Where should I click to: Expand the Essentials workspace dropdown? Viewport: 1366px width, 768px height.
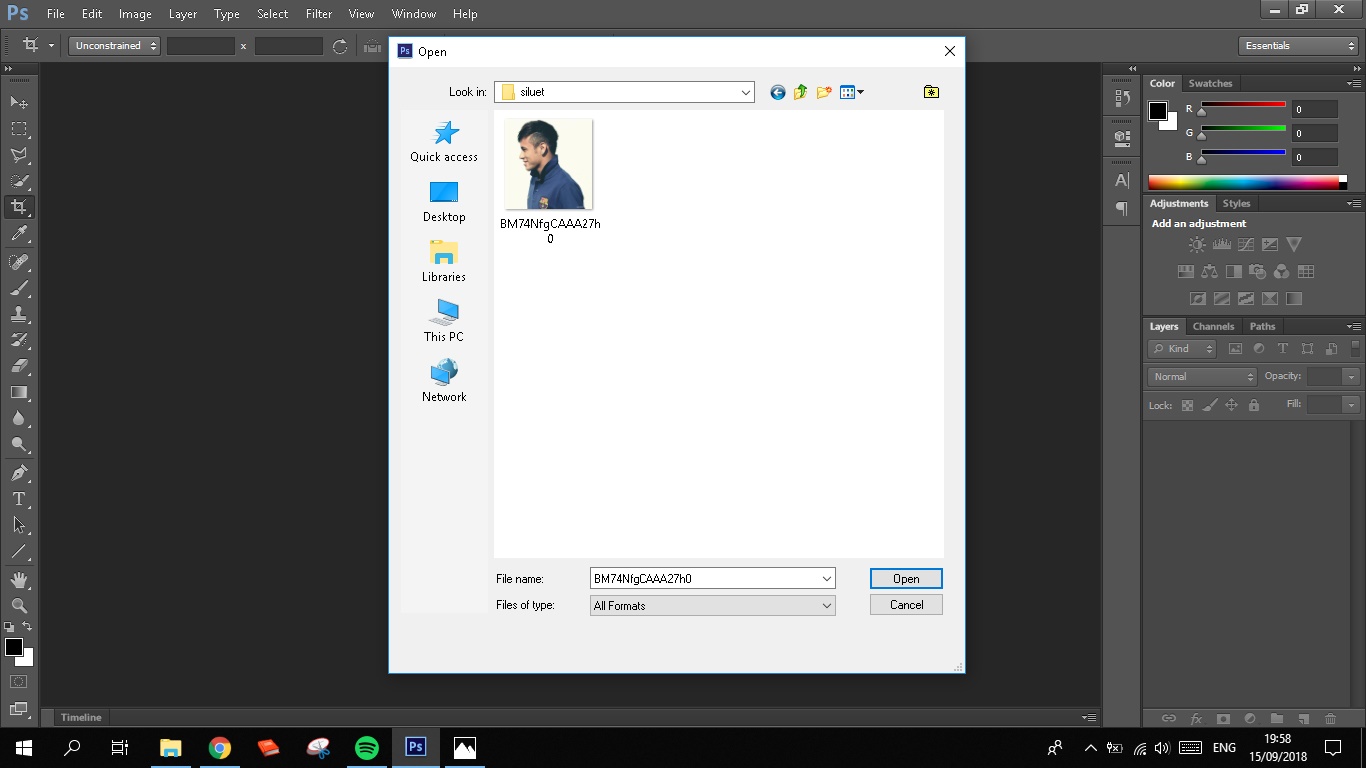click(x=1298, y=46)
